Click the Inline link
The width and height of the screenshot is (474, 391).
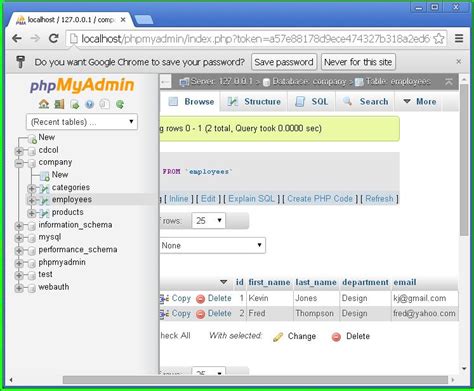click(x=179, y=199)
